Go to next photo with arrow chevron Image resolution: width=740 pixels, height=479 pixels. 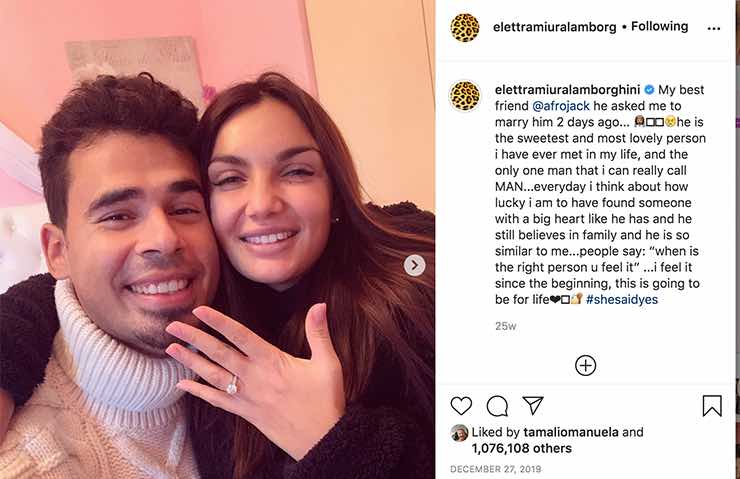tap(414, 265)
